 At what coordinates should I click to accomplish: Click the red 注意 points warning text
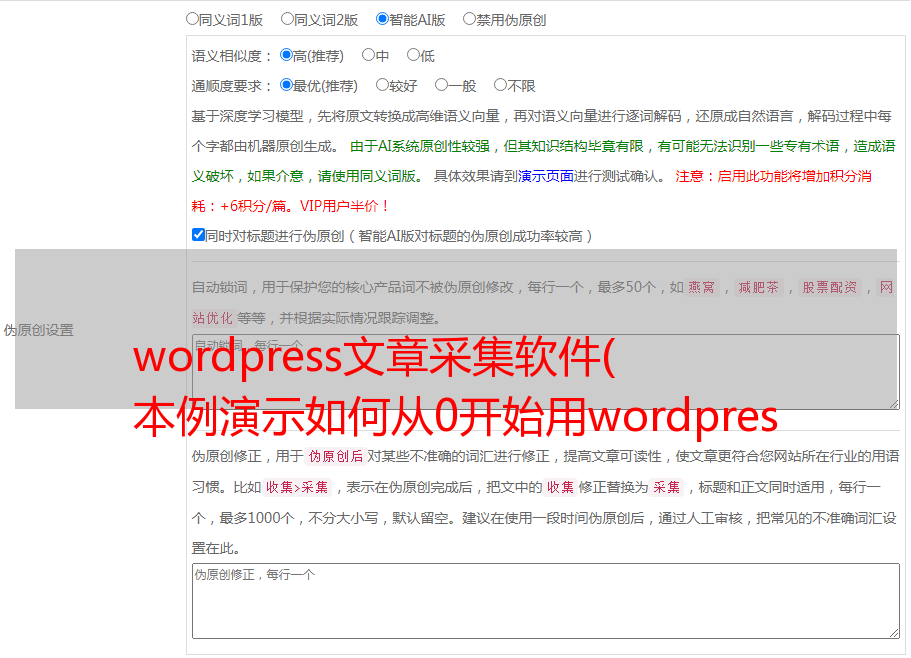pyautogui.click(x=532, y=191)
